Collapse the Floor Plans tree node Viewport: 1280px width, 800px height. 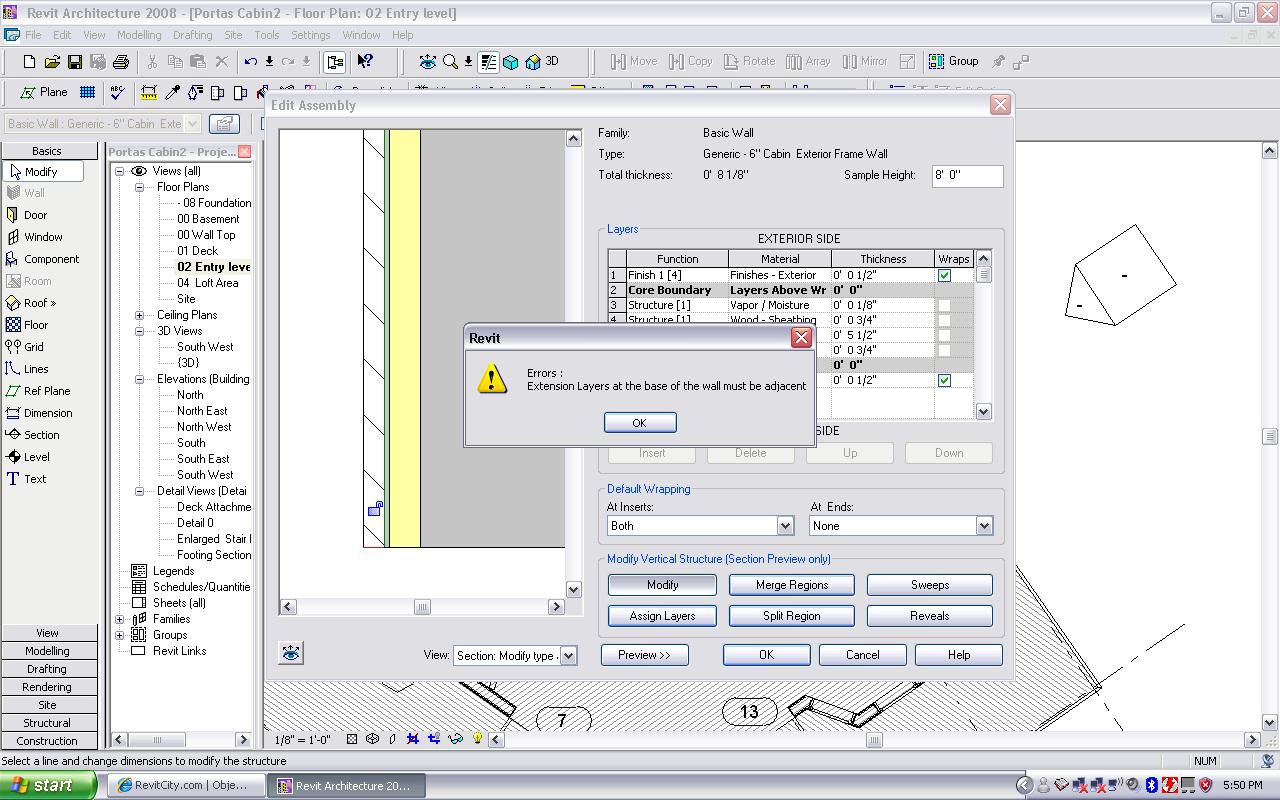pos(140,187)
